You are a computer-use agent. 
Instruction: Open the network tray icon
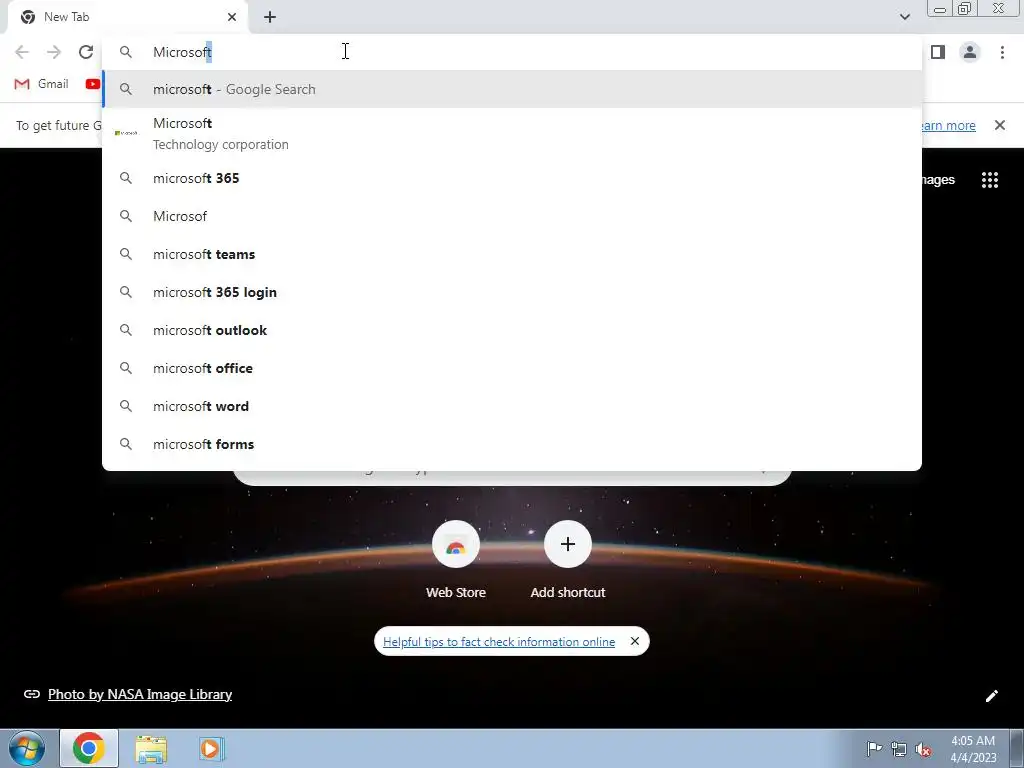click(x=899, y=749)
